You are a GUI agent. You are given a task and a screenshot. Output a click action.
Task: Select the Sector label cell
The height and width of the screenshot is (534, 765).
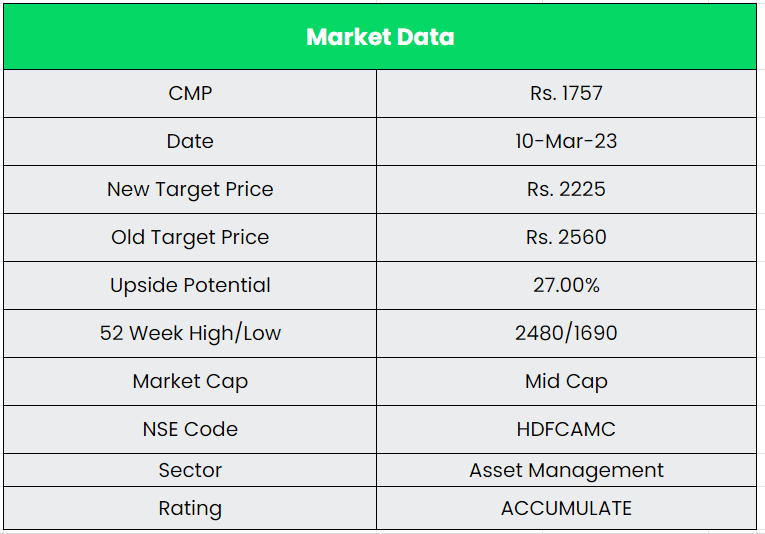click(190, 470)
